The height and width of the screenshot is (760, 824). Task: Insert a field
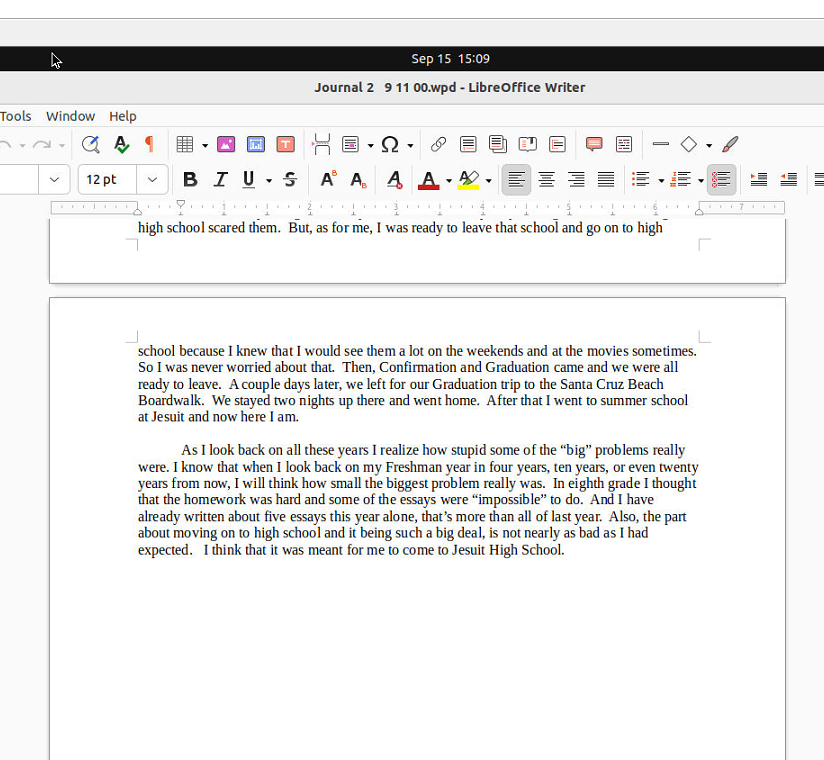click(350, 144)
